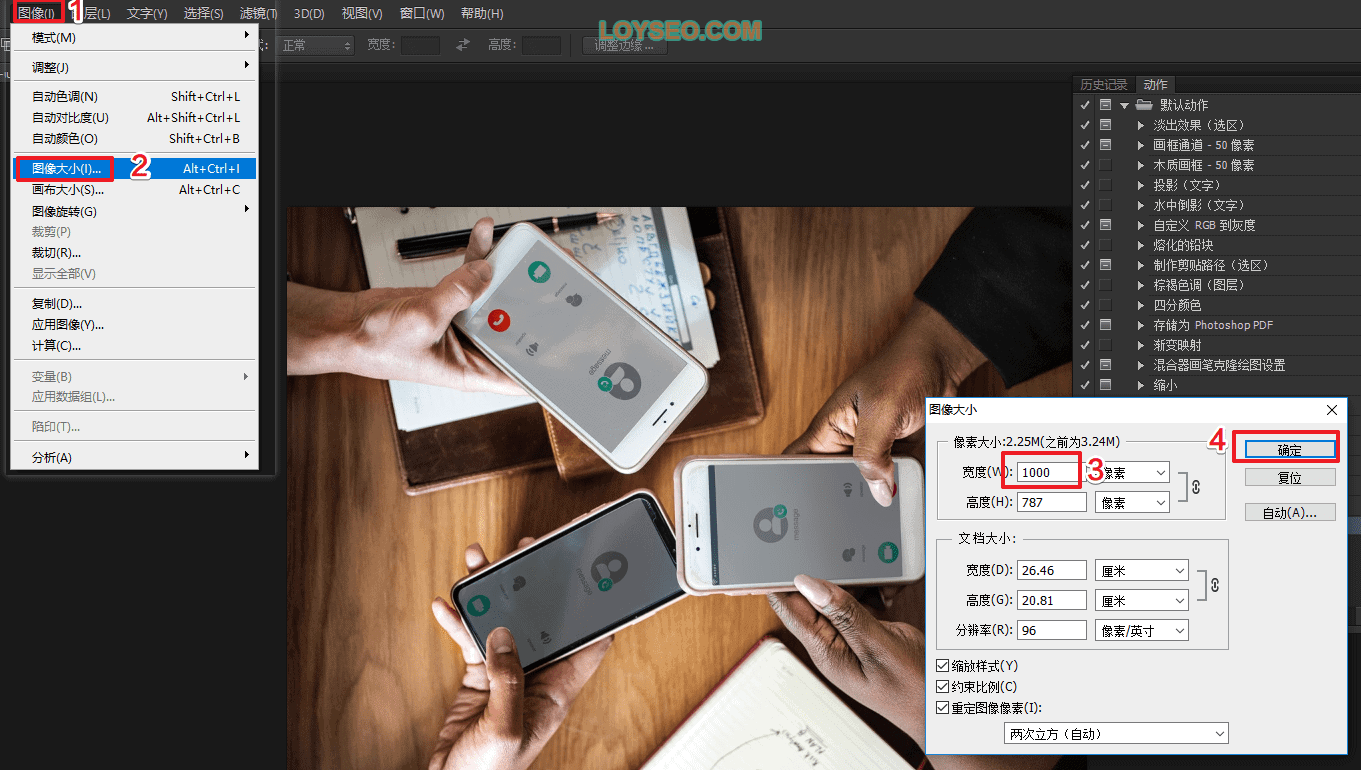Open the 图像(I) menu in the menu bar
Screen dimensions: 1361x770
pos(36,13)
